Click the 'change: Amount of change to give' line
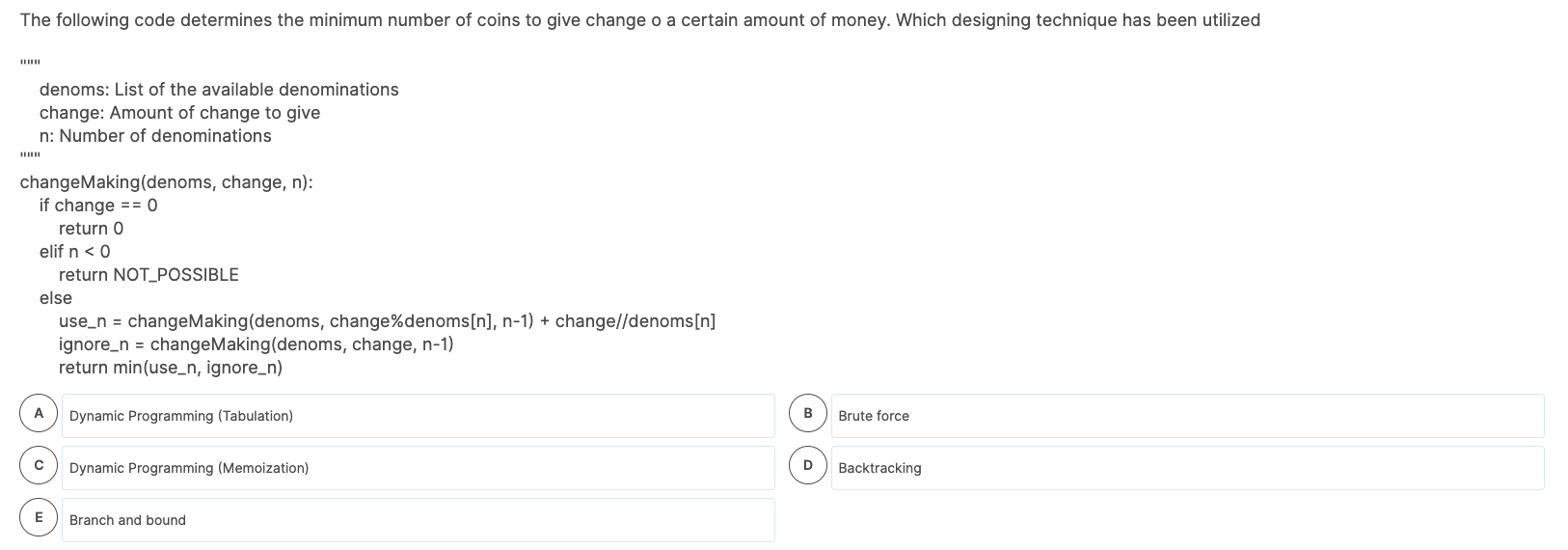 pyautogui.click(x=179, y=113)
